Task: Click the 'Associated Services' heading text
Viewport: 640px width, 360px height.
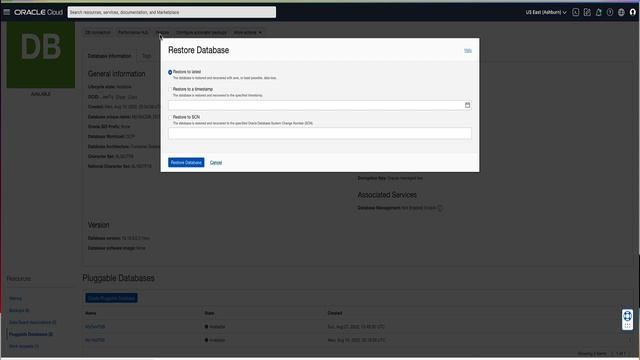Action: coord(387,195)
